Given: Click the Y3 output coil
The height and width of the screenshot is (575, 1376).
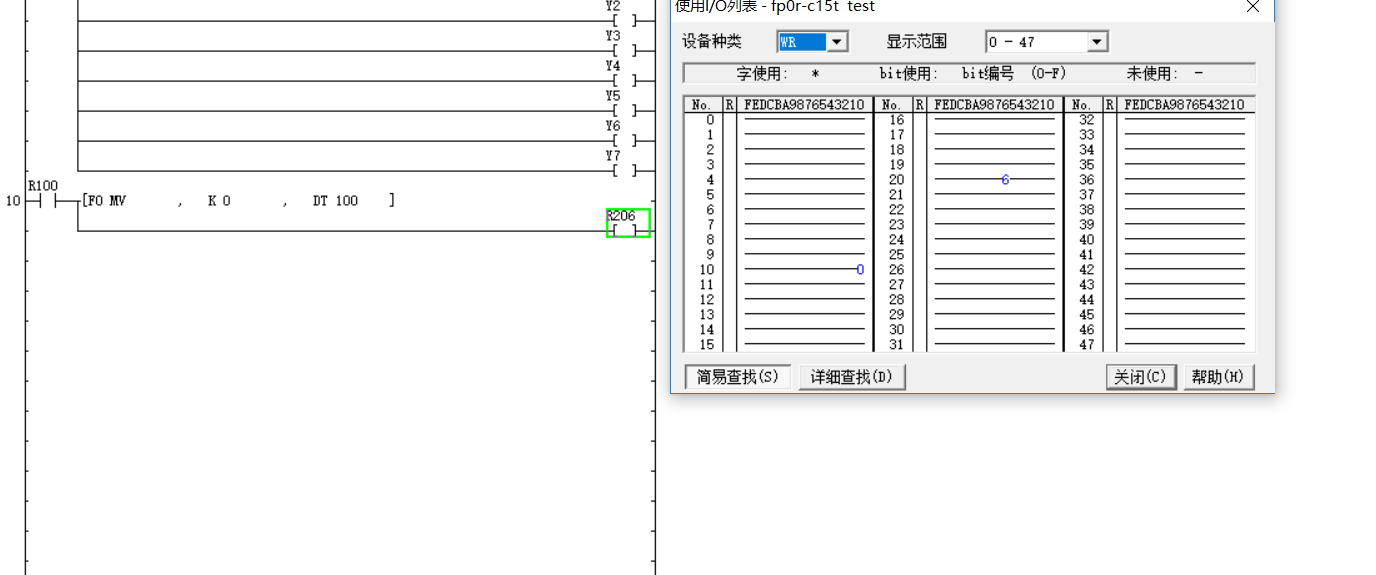Looking at the screenshot, I should (x=626, y=49).
